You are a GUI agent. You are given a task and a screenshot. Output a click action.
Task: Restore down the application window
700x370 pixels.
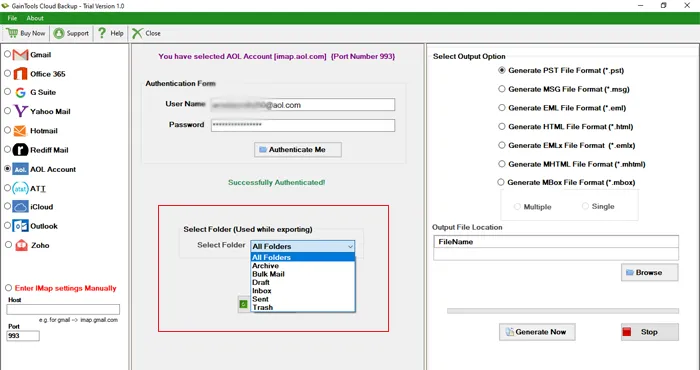click(663, 6)
